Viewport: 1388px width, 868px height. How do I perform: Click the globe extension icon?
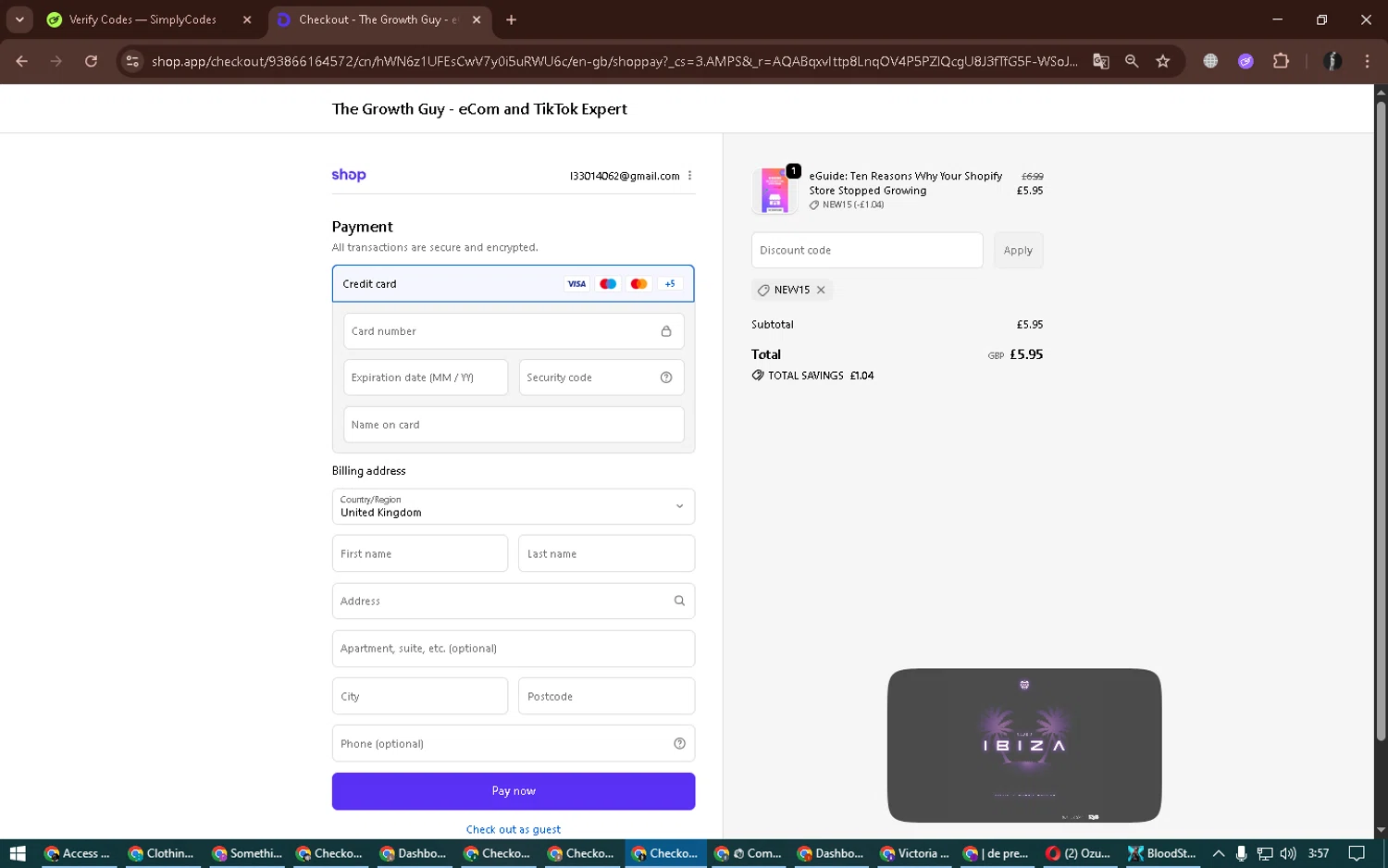(x=1210, y=61)
